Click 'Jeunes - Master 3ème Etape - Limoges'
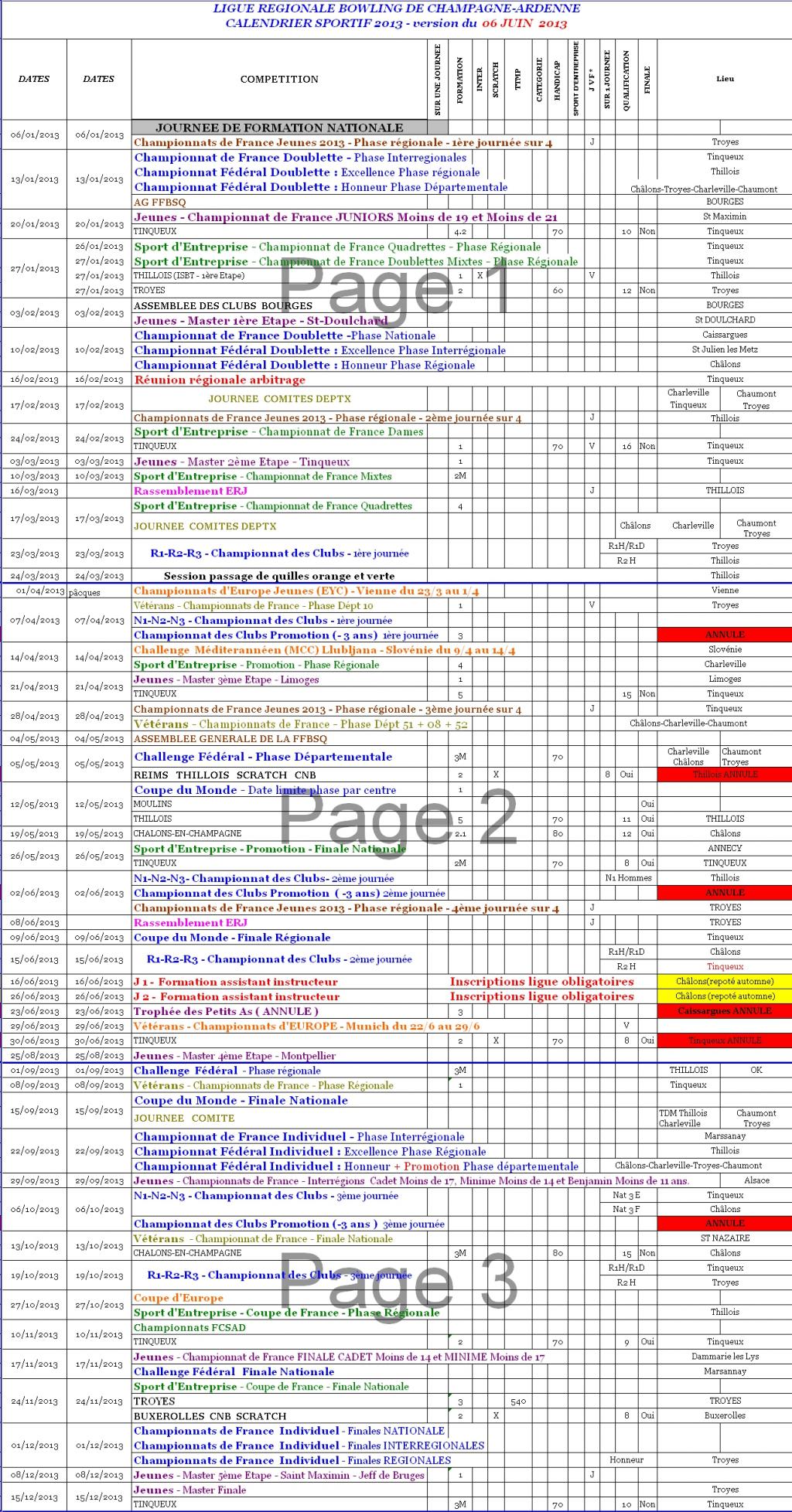Image resolution: width=792 pixels, height=1512 pixels. point(226,679)
